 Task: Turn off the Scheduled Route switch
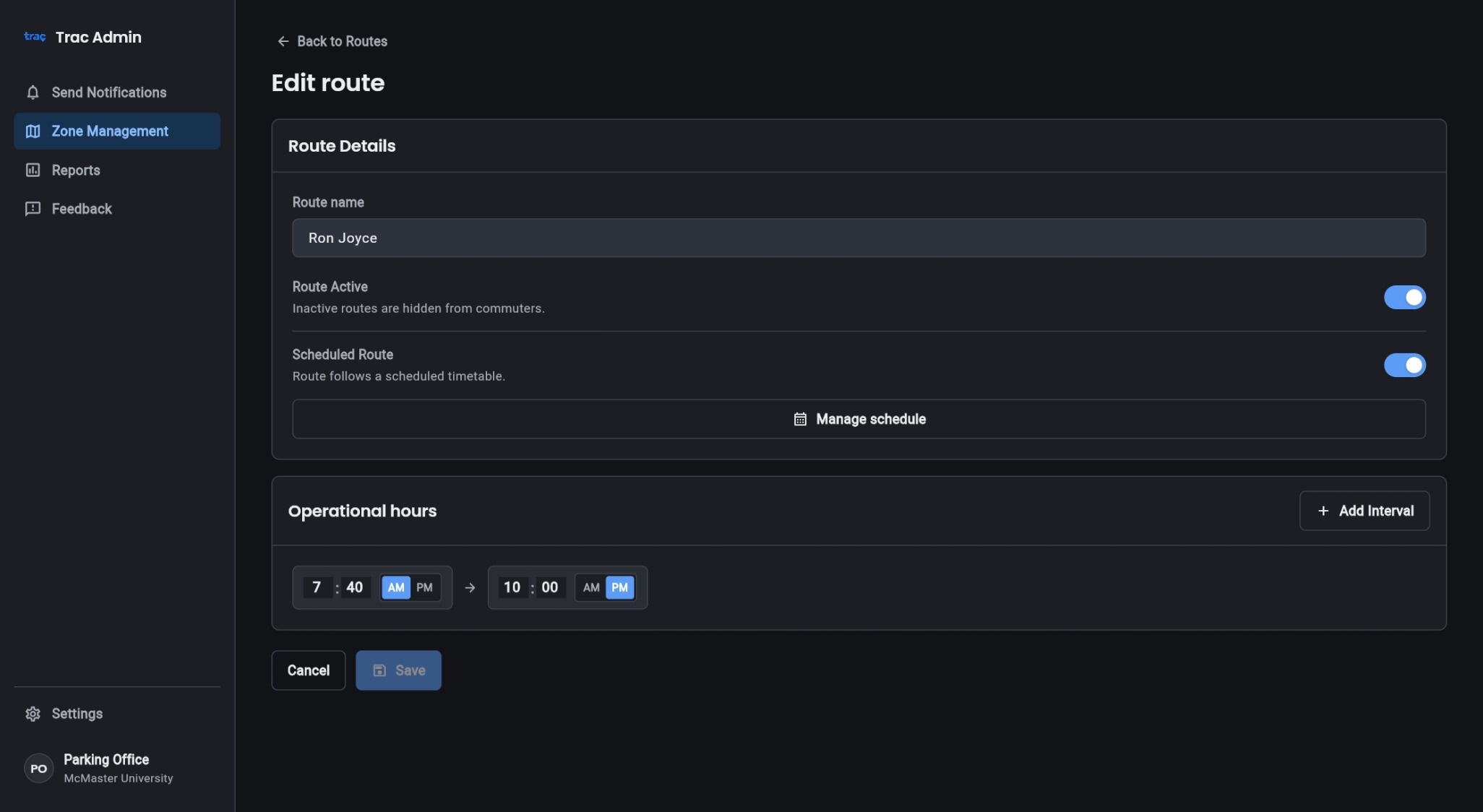coord(1404,365)
